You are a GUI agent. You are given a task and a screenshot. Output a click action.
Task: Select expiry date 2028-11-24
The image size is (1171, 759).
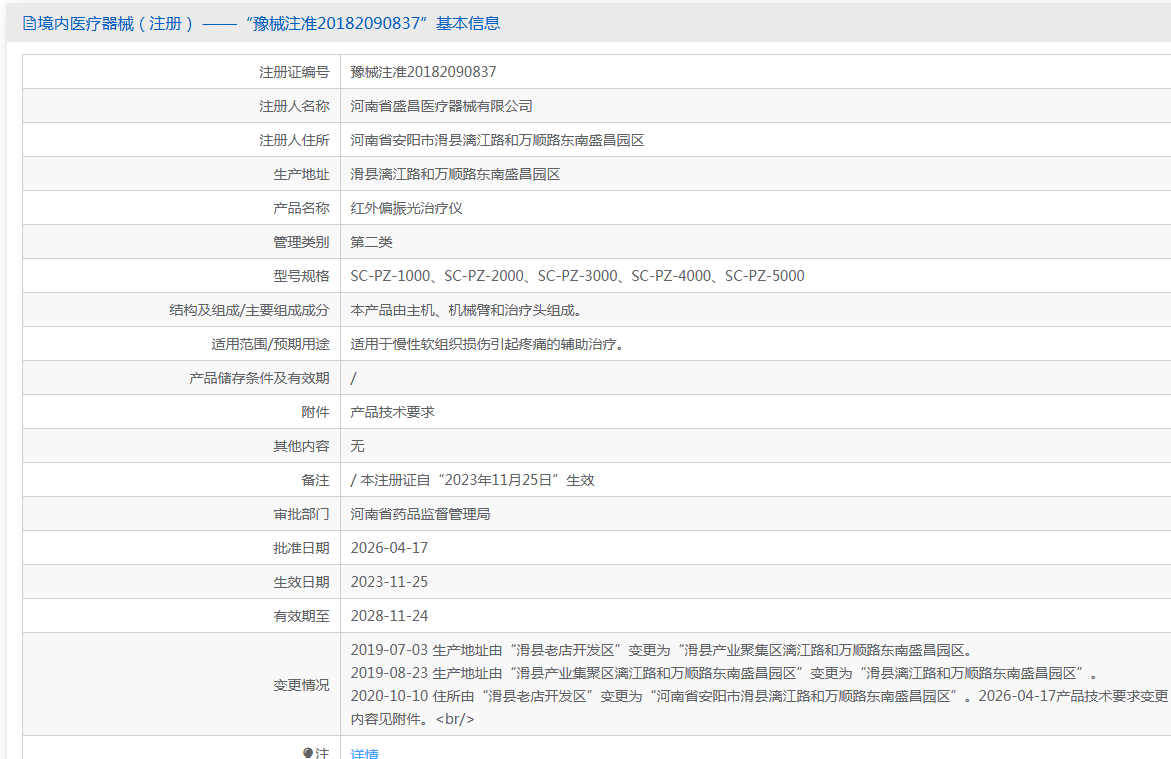pyautogui.click(x=389, y=616)
